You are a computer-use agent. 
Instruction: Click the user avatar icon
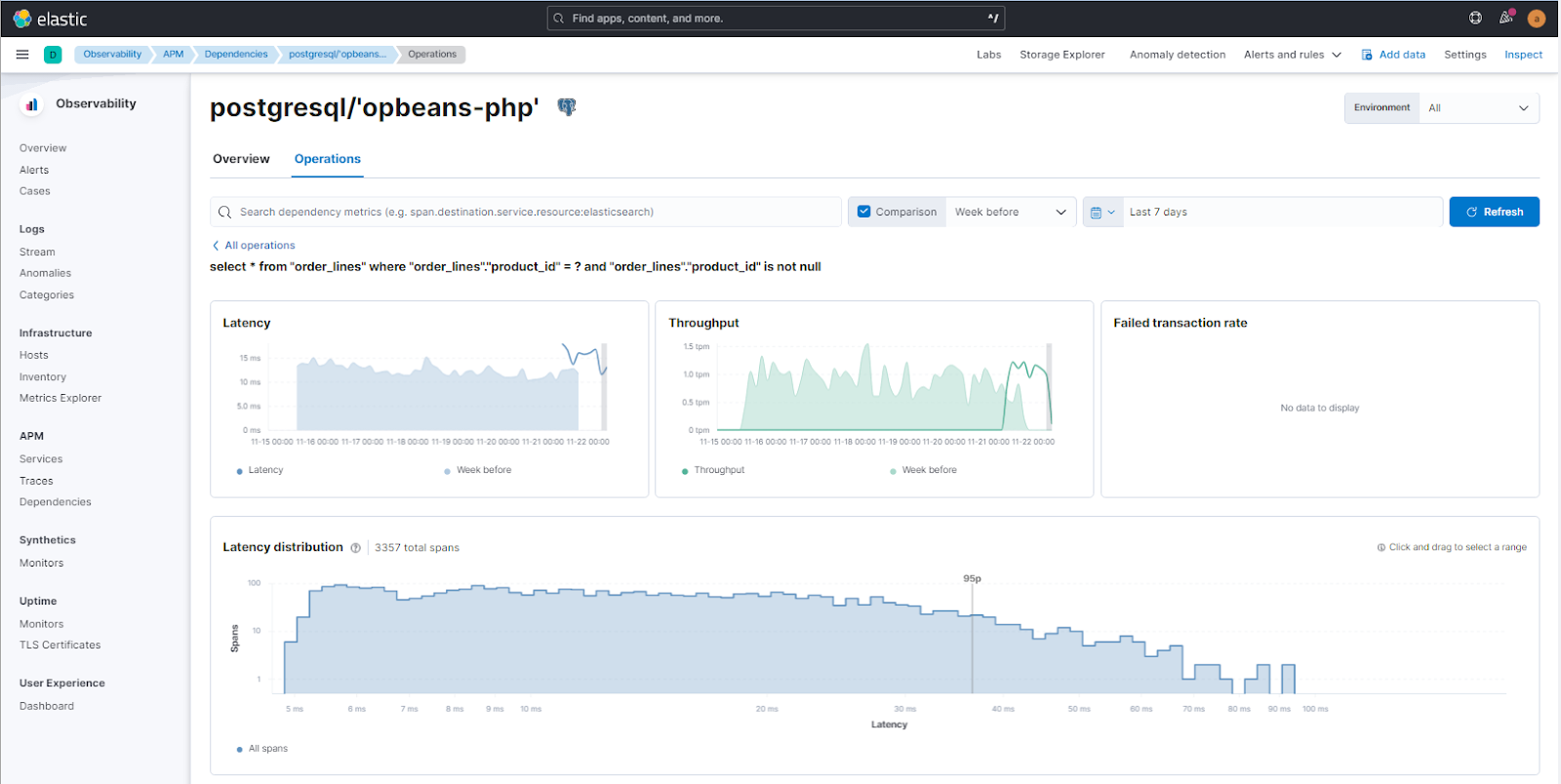click(1537, 19)
